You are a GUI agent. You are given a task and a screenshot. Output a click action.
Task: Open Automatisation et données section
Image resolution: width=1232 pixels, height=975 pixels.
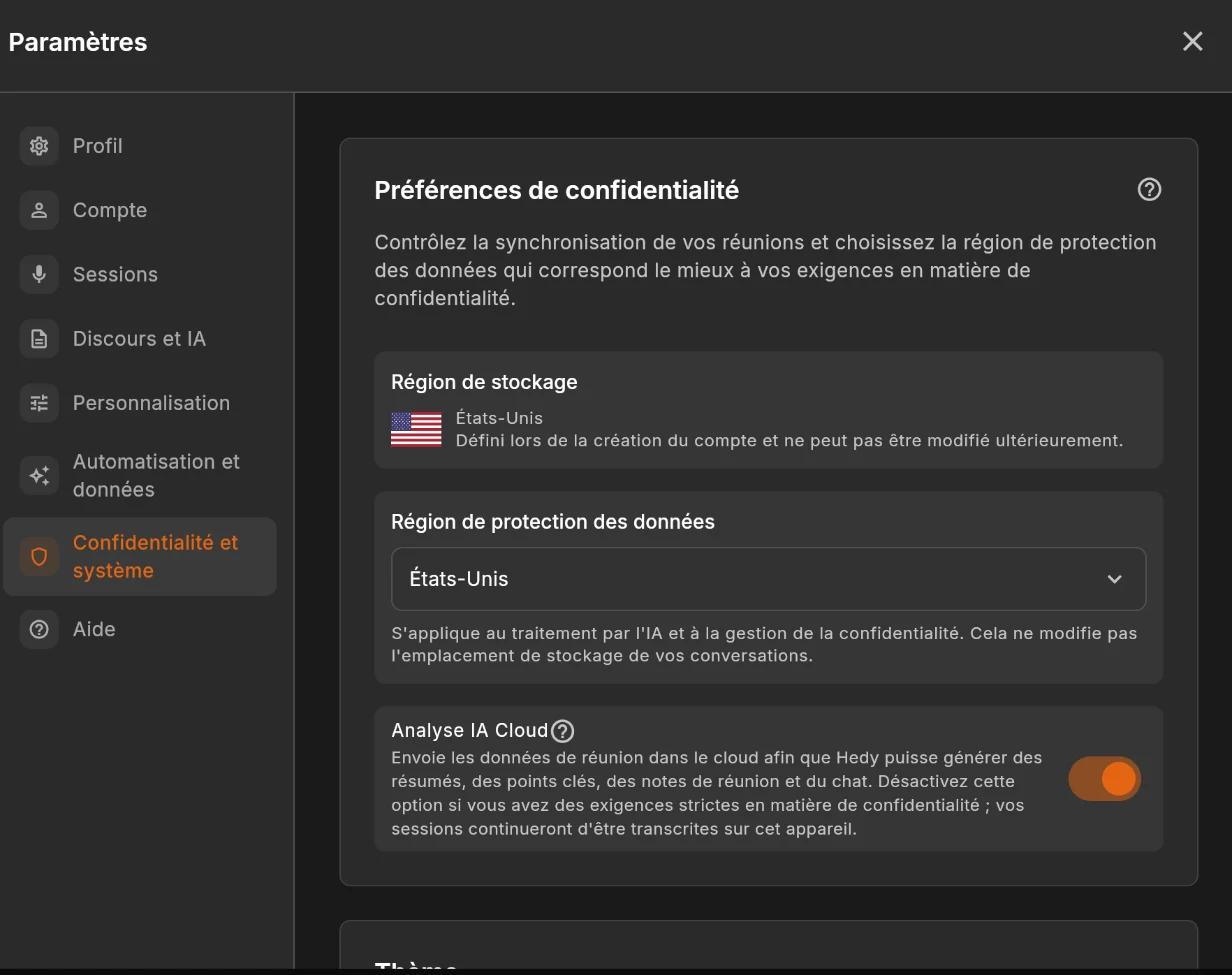[140, 476]
